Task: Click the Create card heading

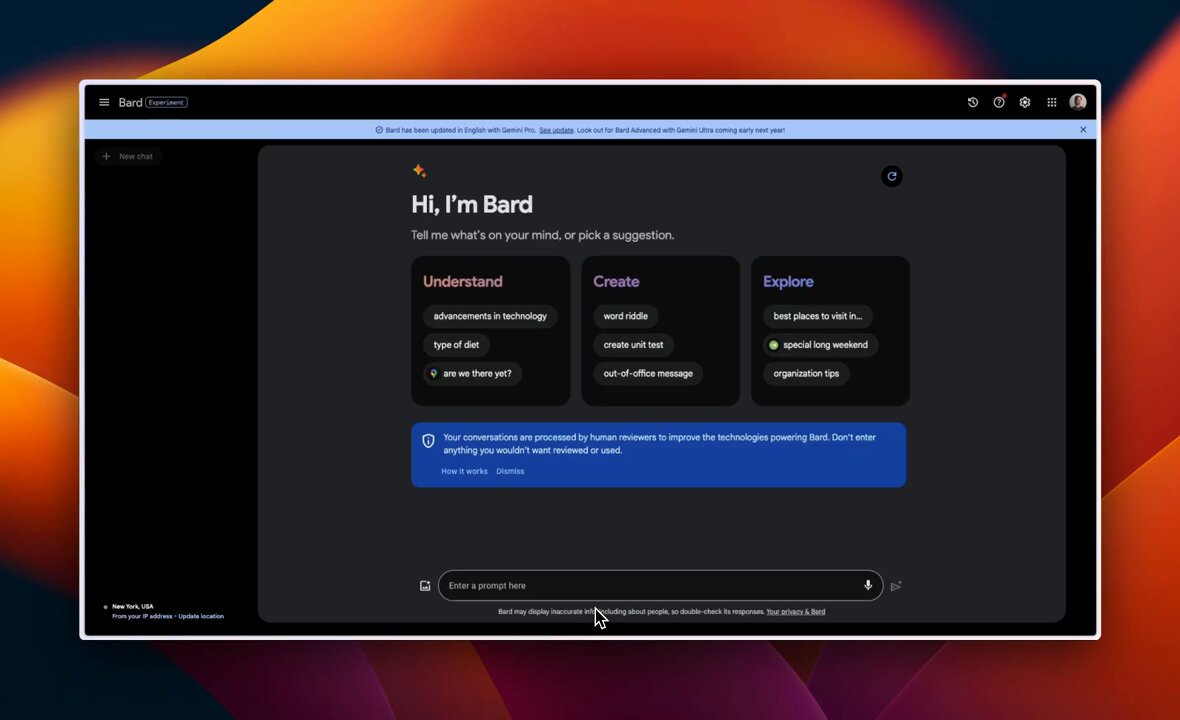Action: click(616, 281)
